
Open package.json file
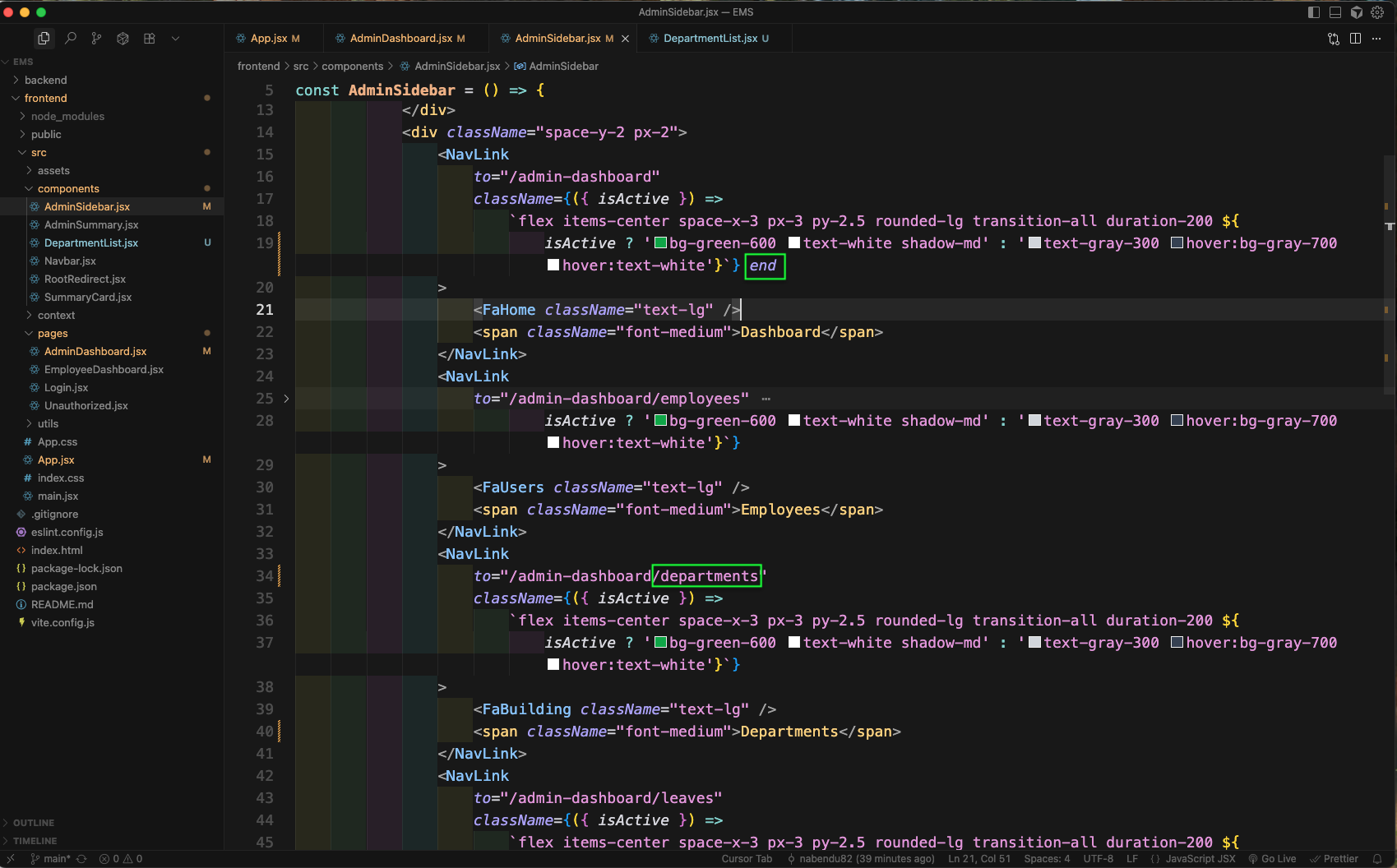[112, 586]
